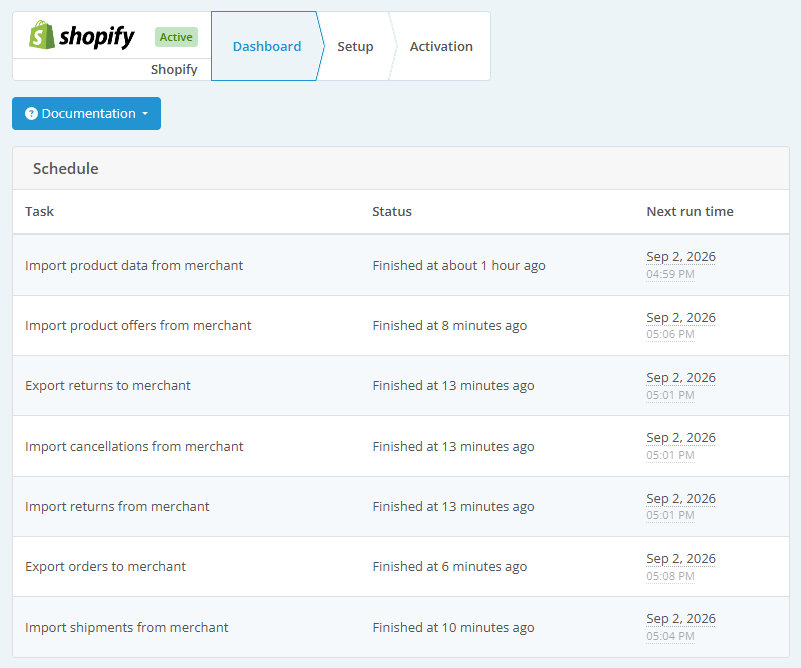Click the Shopify channel name label
This screenshot has width=801, height=668.
174,69
